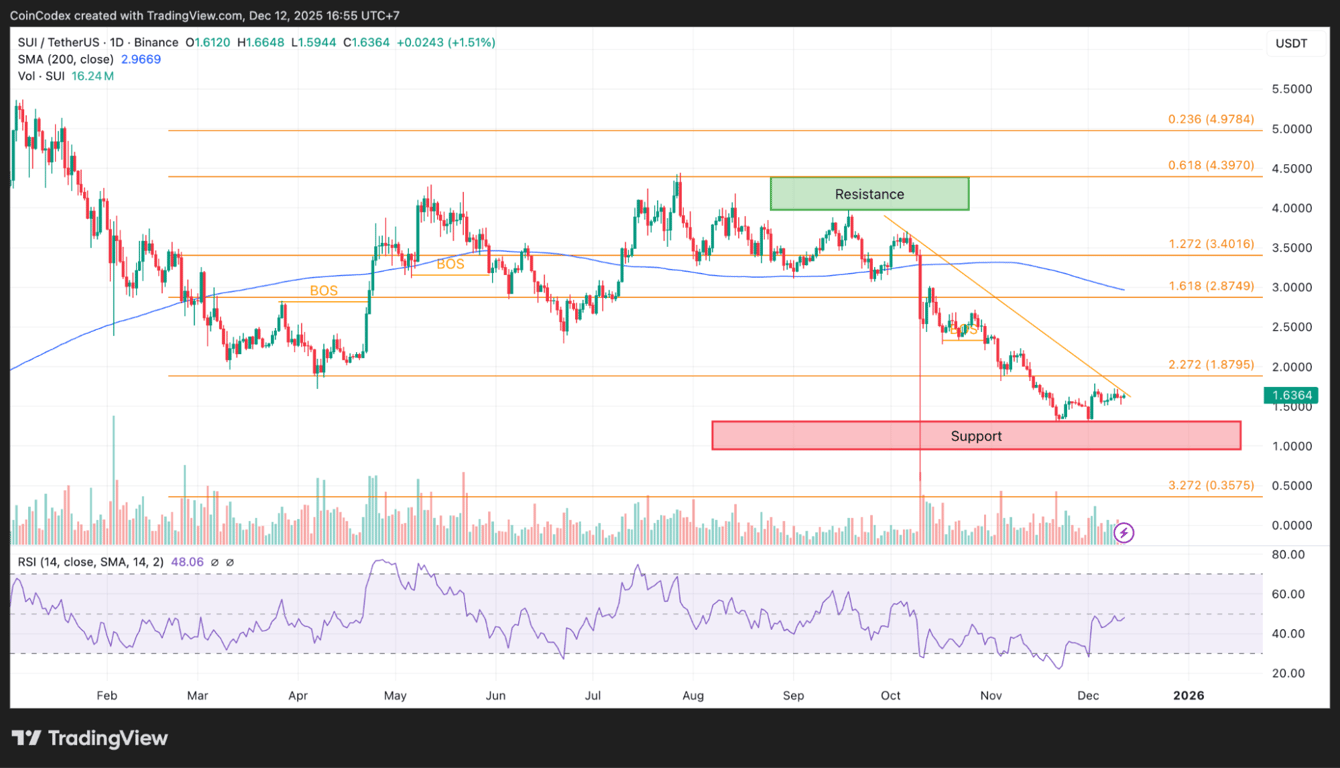1340x768 pixels.
Task: Click the red Support zone box
Action: click(x=975, y=435)
